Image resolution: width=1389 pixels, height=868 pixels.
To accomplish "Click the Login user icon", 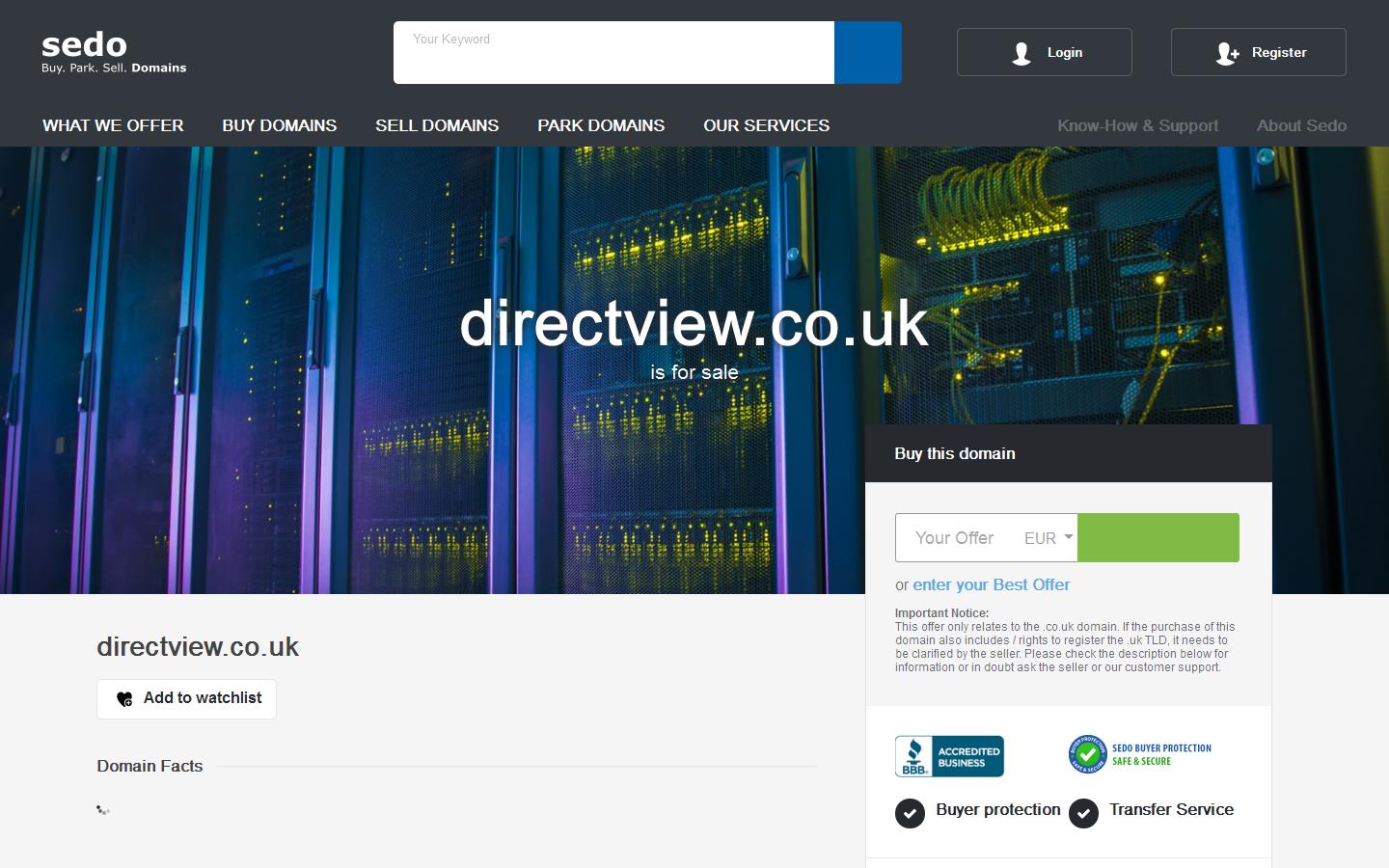I will [x=1021, y=53].
